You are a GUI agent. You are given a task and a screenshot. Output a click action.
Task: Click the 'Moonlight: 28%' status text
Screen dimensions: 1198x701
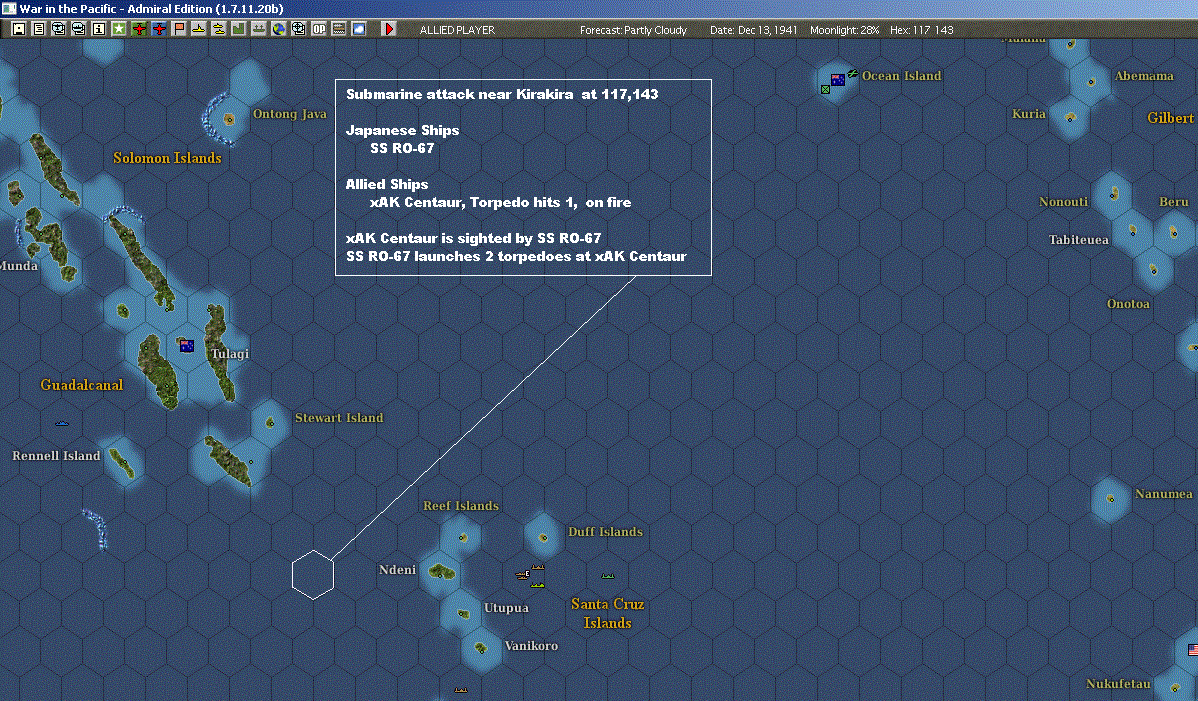pos(844,30)
